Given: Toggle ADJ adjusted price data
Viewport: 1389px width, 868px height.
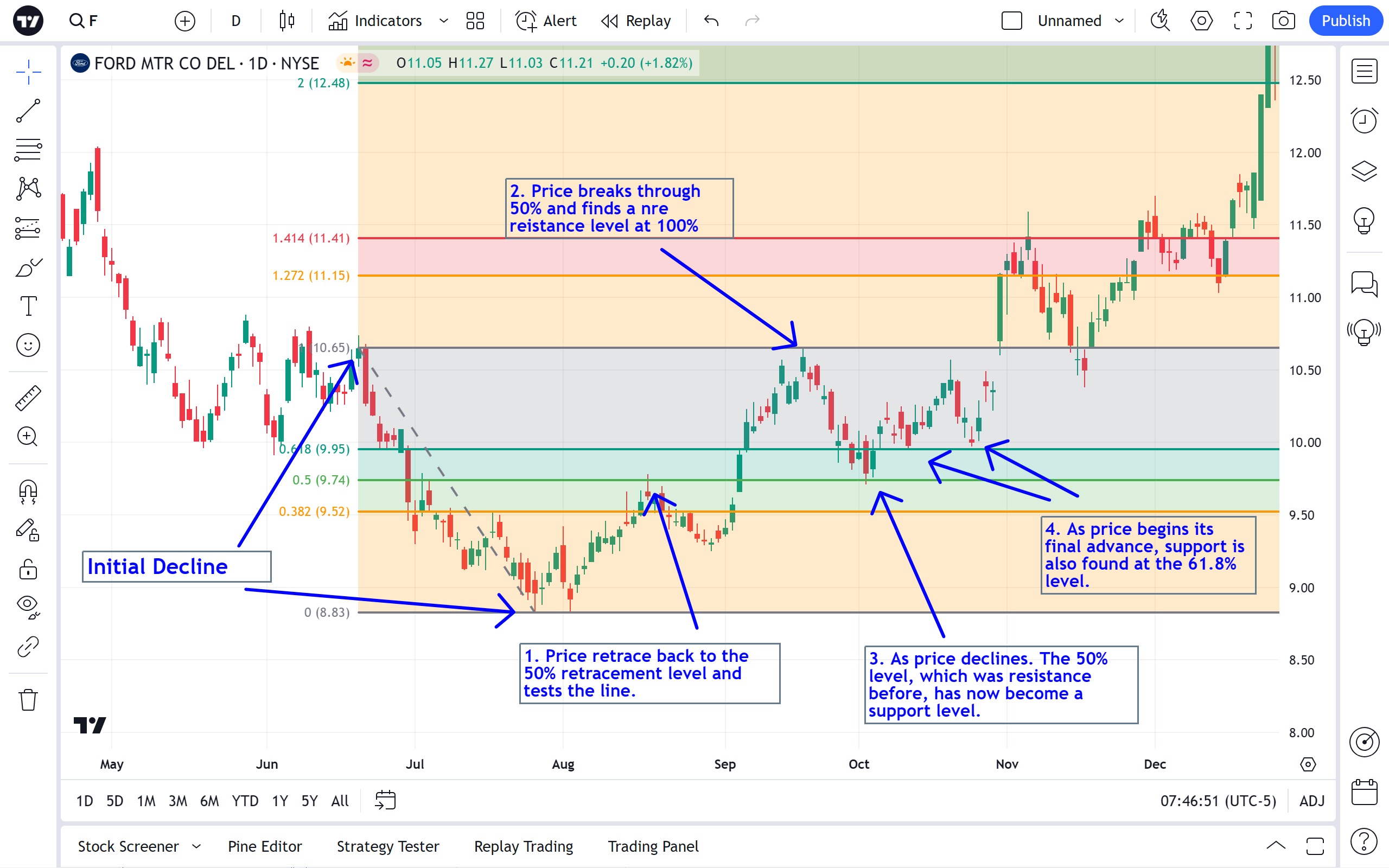Looking at the screenshot, I should [1311, 801].
